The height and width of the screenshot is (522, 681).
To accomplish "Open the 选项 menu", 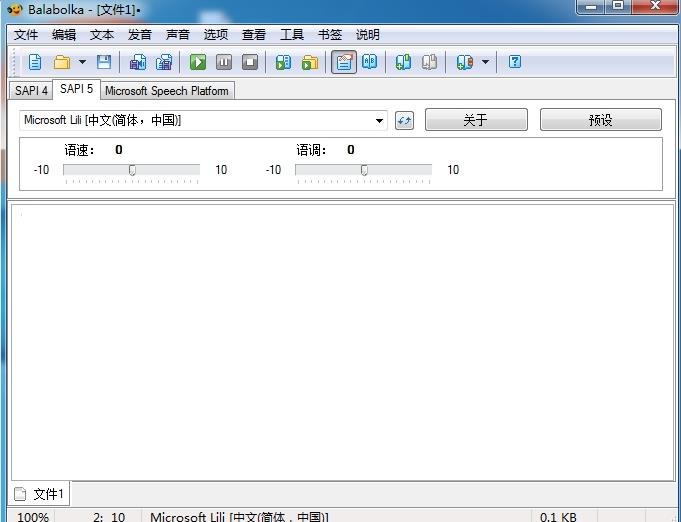I will 216,35.
